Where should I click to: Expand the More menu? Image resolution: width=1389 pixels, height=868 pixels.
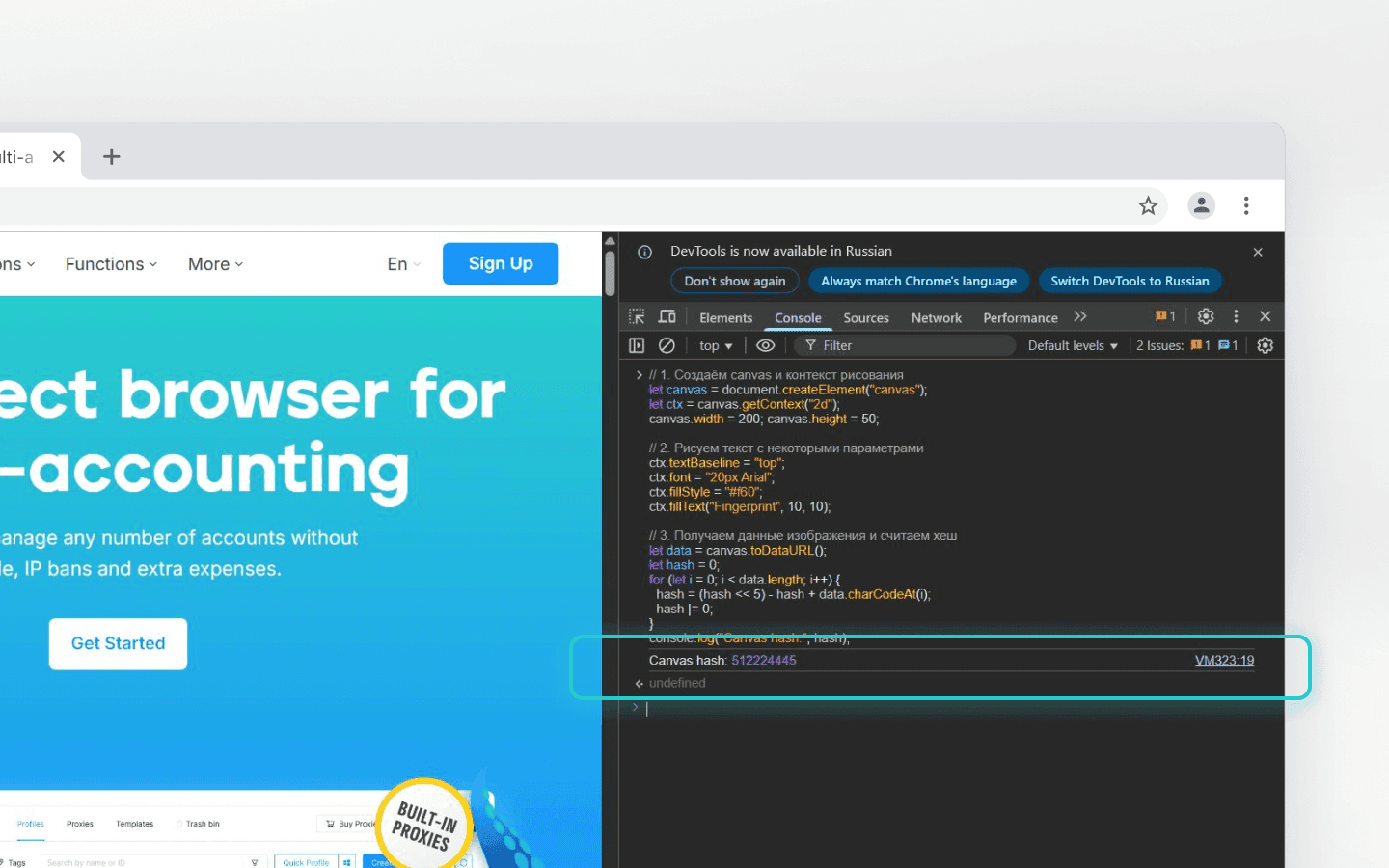[x=216, y=264]
